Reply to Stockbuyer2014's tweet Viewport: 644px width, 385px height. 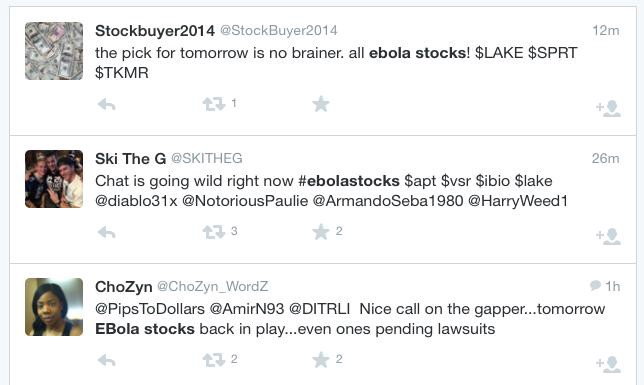pyautogui.click(x=106, y=105)
